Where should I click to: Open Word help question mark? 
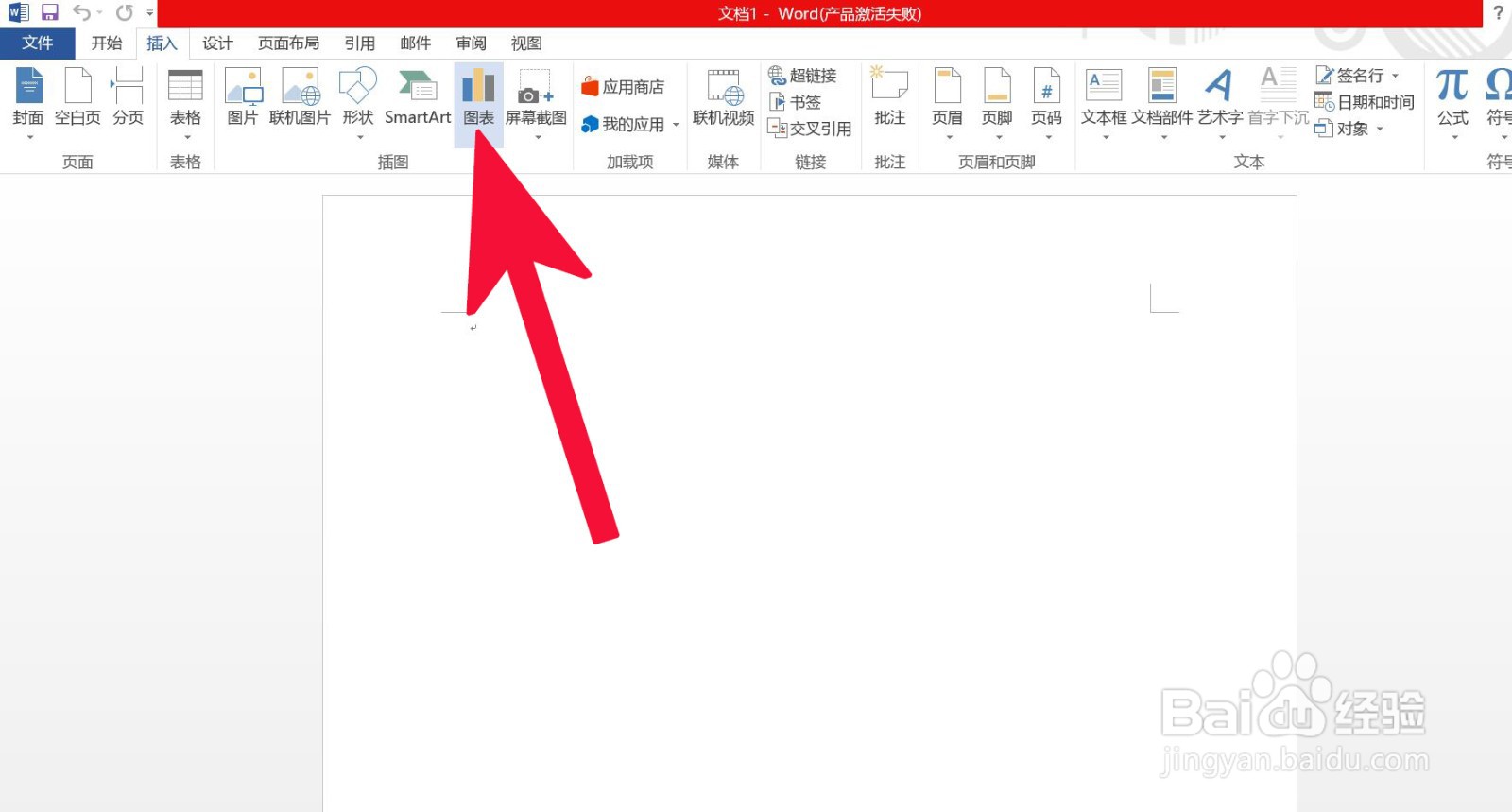tap(1498, 13)
